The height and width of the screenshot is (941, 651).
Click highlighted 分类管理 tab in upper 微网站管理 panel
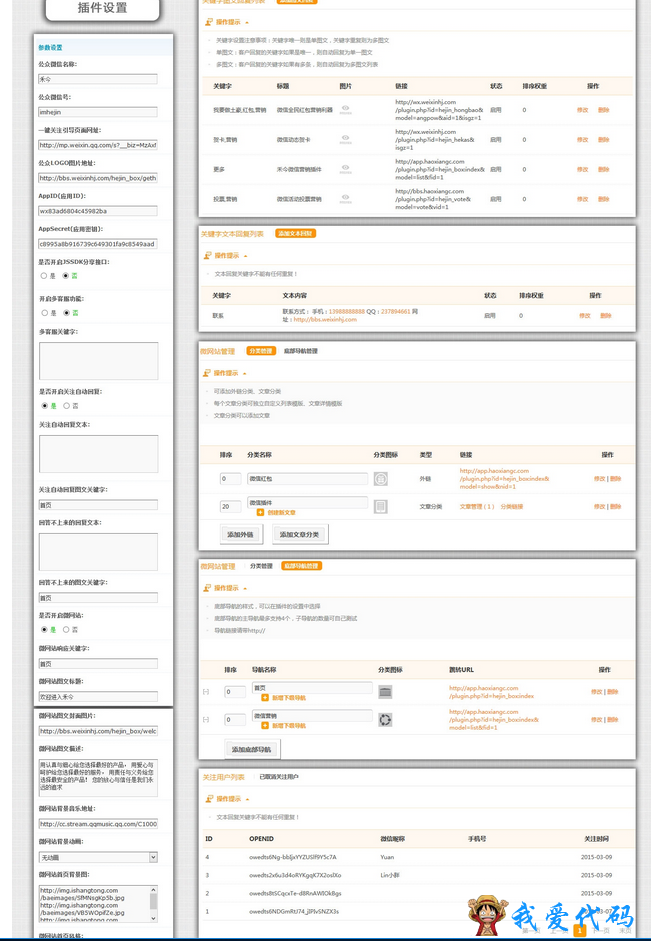[260, 351]
